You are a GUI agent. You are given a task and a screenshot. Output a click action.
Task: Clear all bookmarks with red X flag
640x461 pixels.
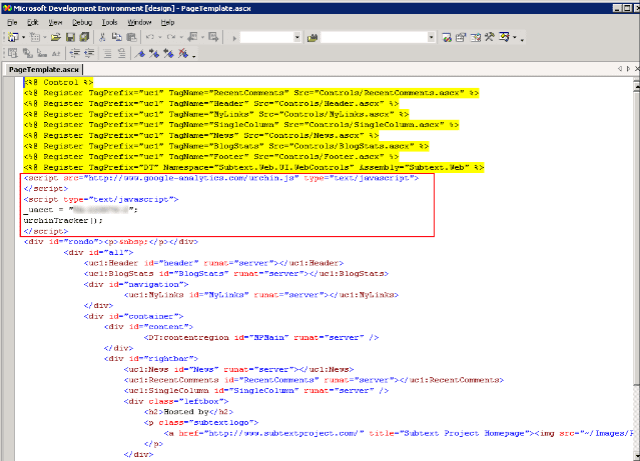183,53
